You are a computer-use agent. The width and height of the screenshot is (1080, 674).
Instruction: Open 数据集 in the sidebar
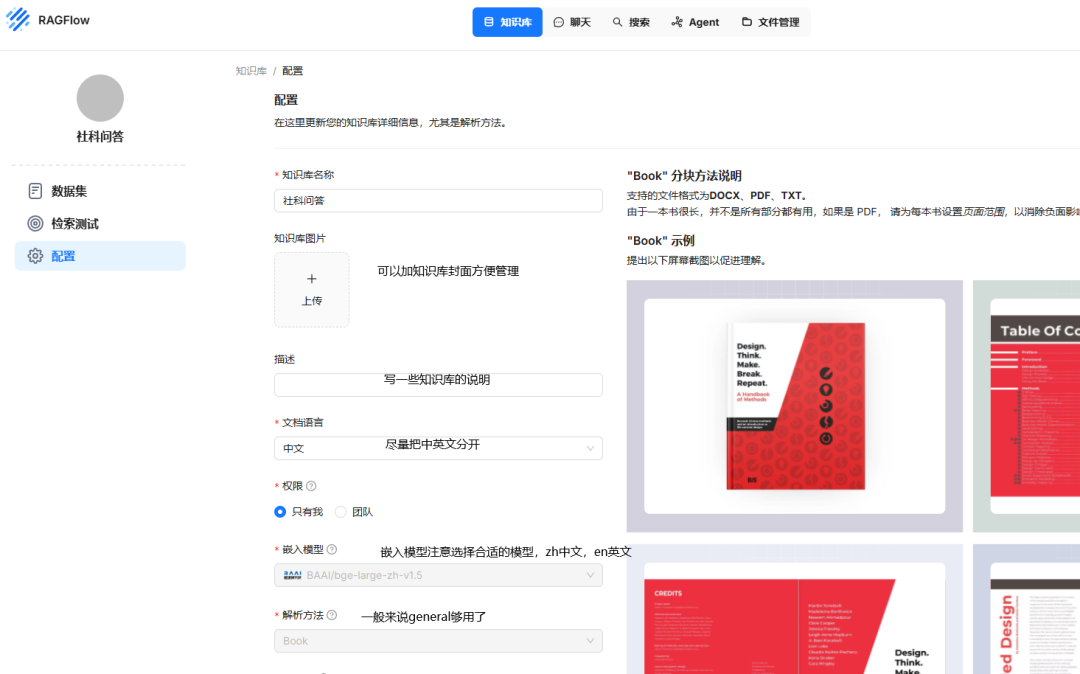click(x=68, y=191)
